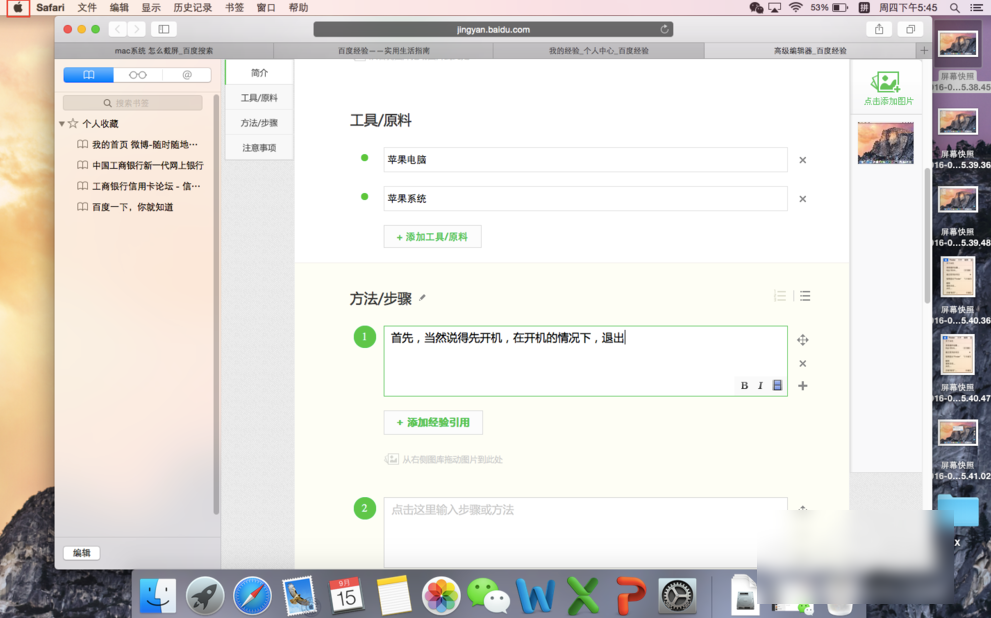This screenshot has width=991, height=618.
Task: Click the move handle beside step 1
Action: point(803,340)
